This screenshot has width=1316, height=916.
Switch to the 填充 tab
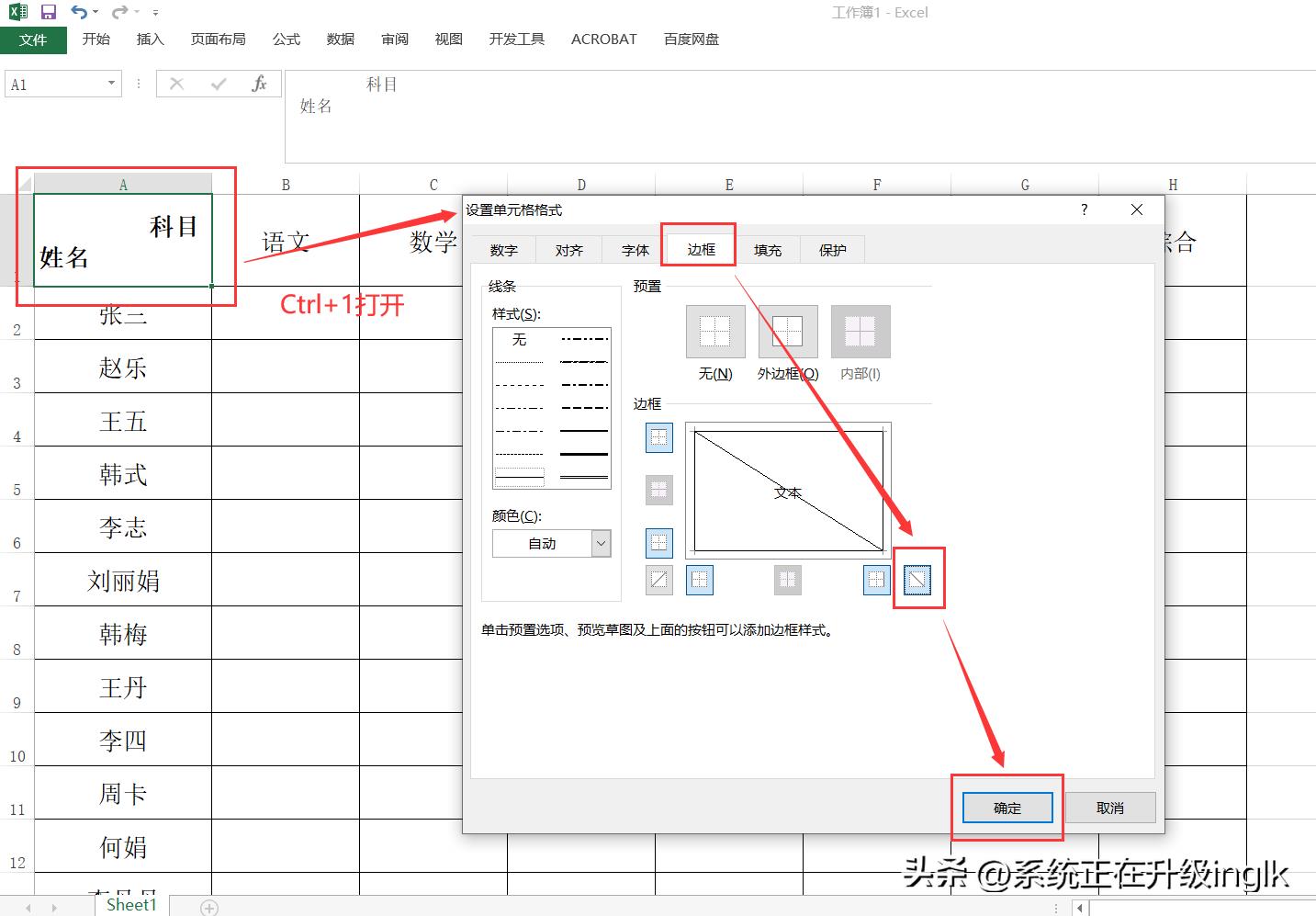click(x=767, y=250)
